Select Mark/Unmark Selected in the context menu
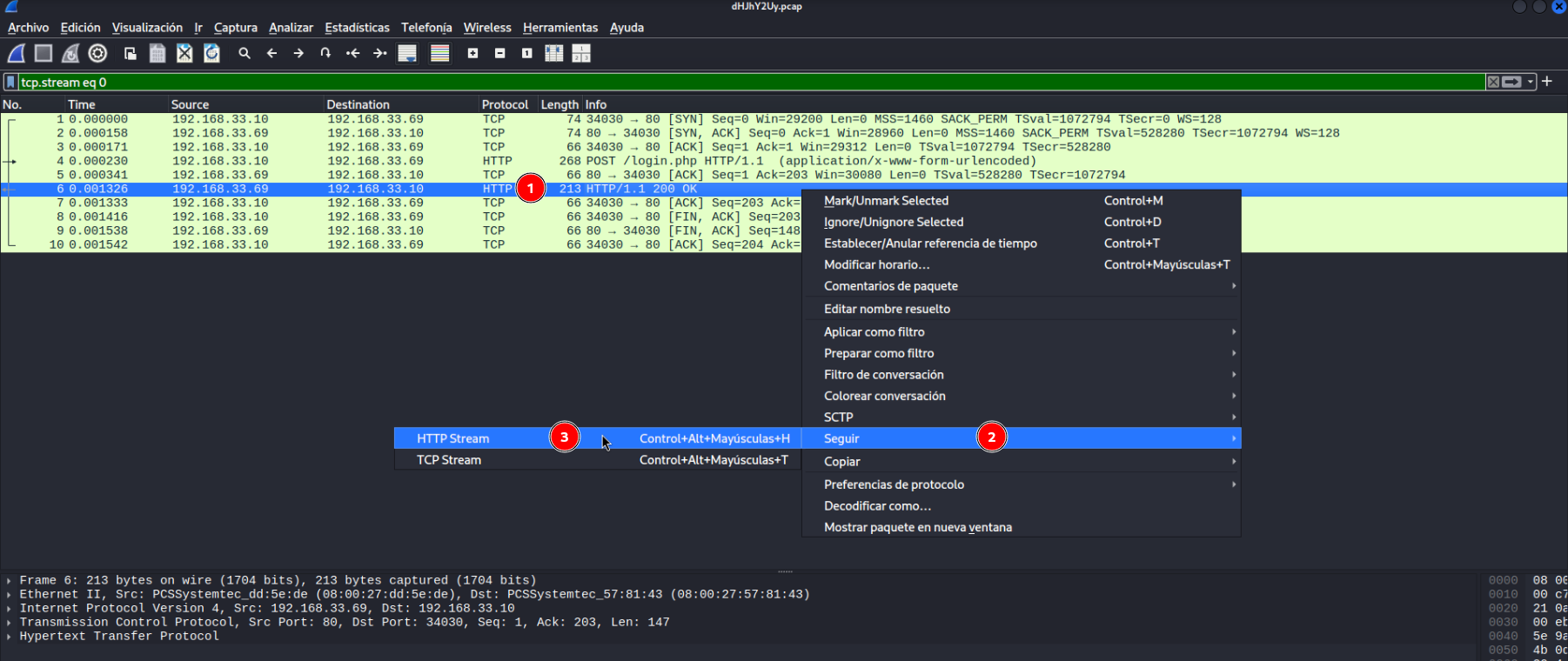1568x661 pixels. 1022,201
